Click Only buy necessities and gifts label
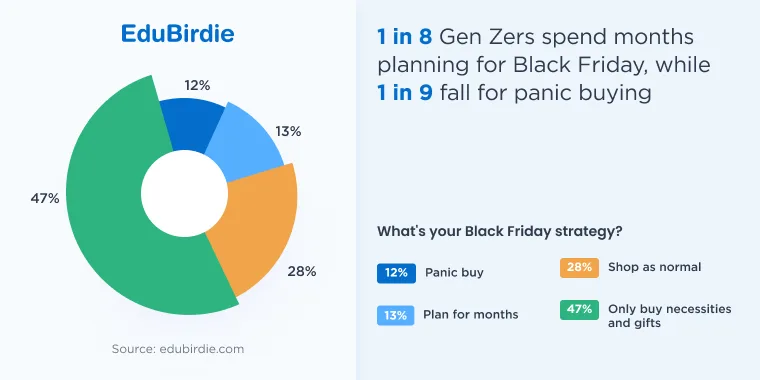Viewport: 760px width, 380px height. (669, 316)
